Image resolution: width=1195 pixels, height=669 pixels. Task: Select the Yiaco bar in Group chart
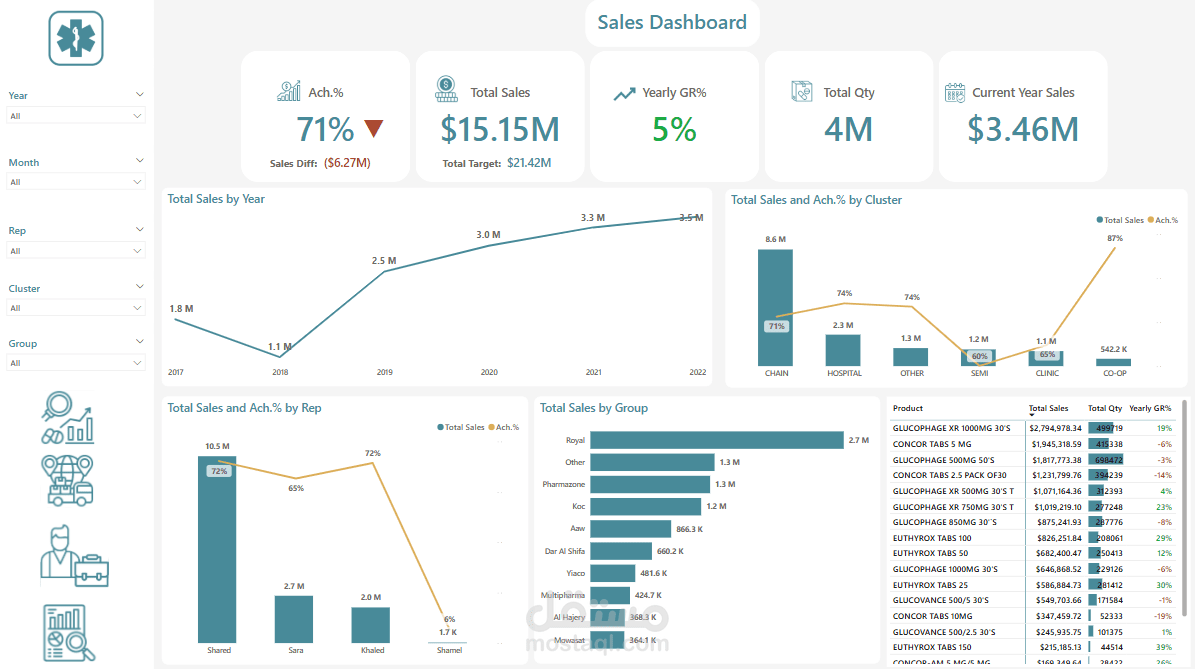(x=613, y=573)
